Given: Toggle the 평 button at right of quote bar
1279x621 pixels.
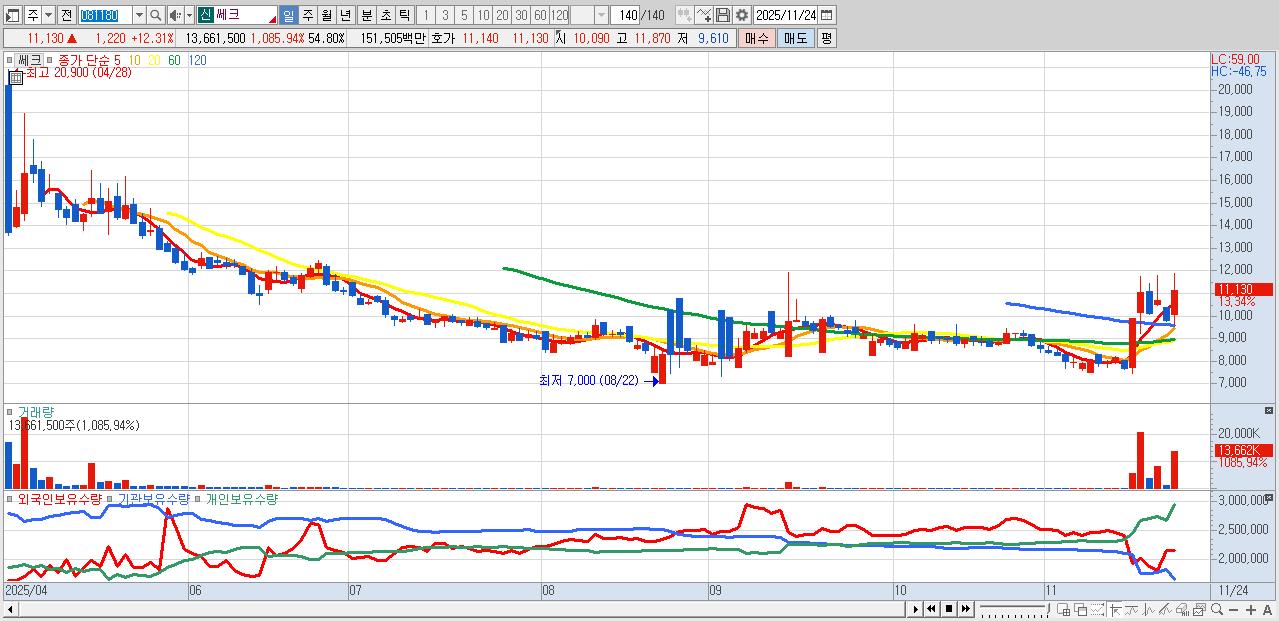Looking at the screenshot, I should pyautogui.click(x=826, y=38).
